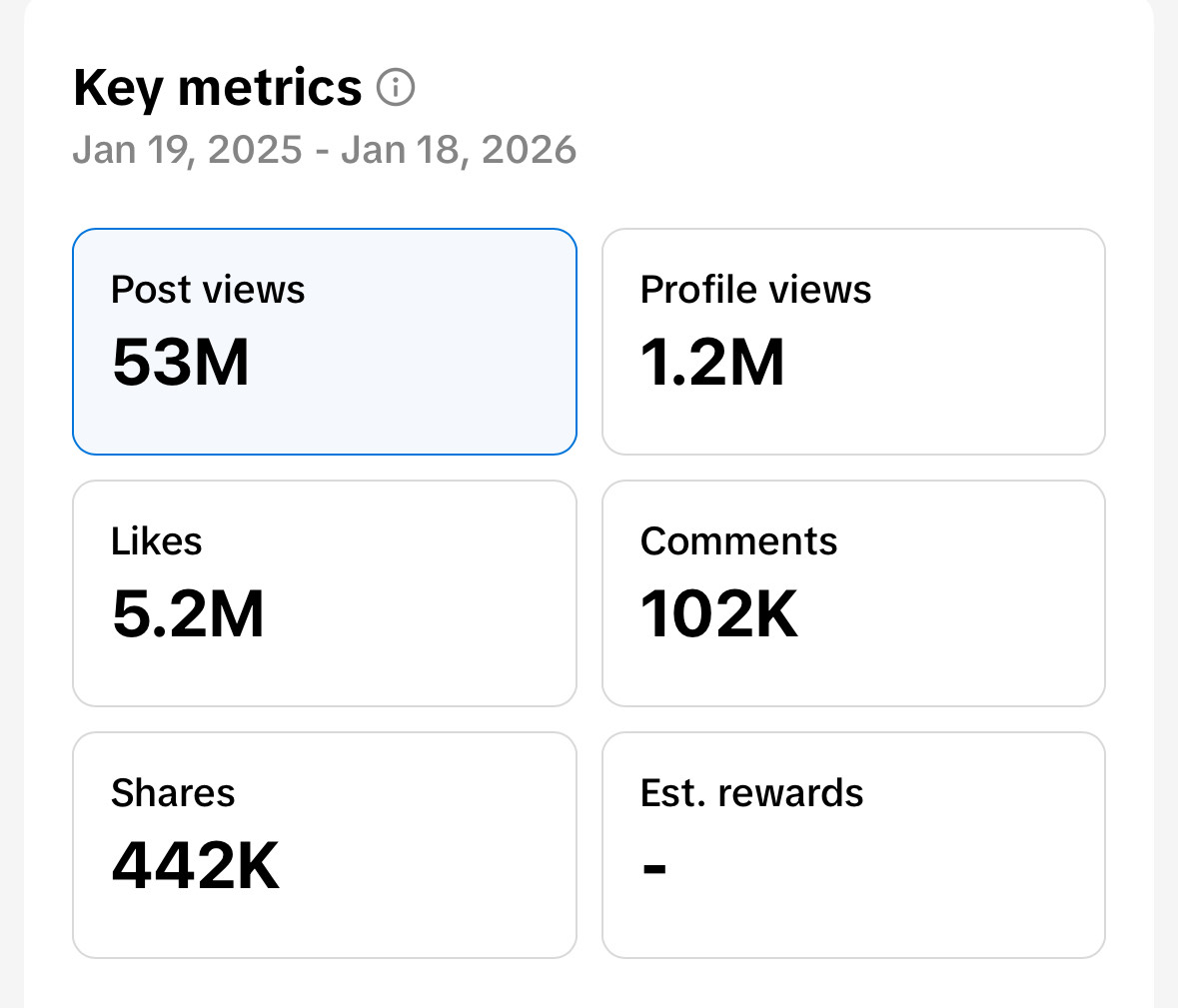Viewport: 1178px width, 1008px height.
Task: Click the Post views label text
Action: pos(208,289)
